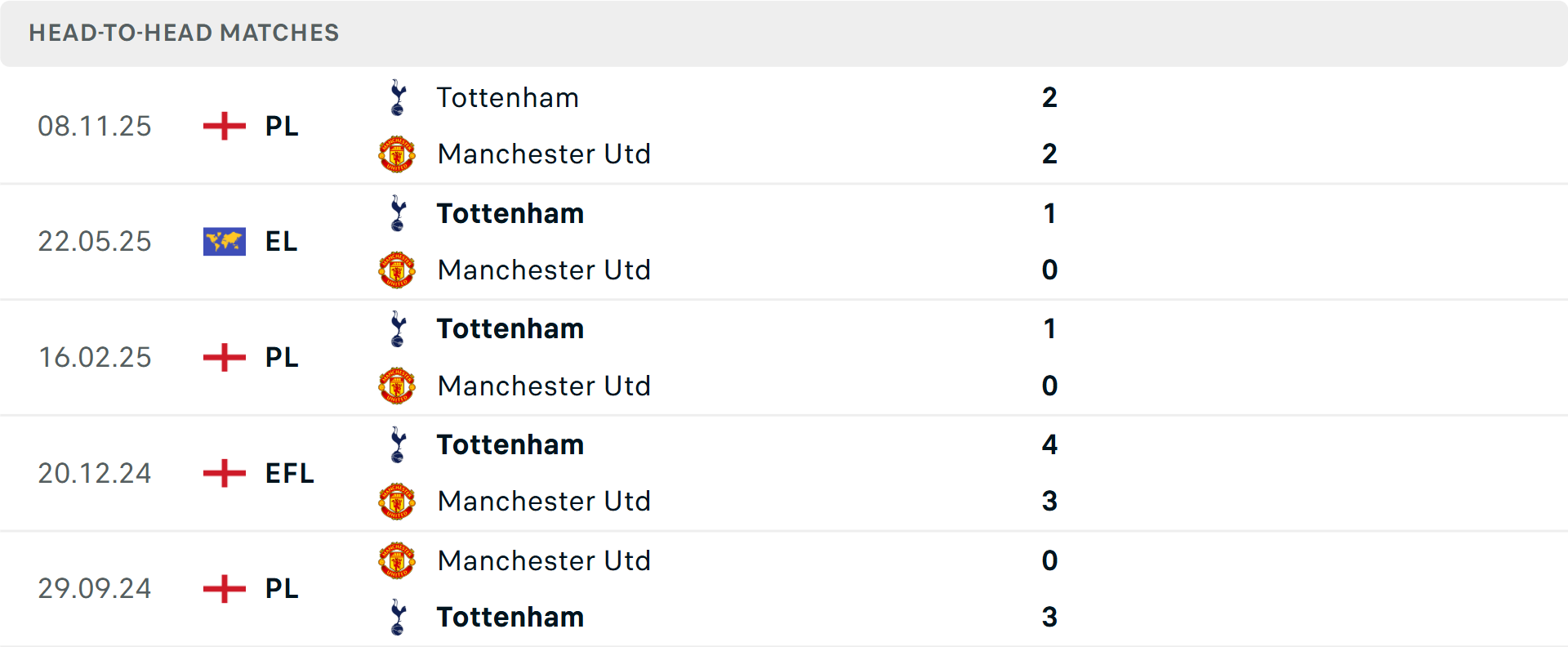Select the Manchester Utd badge in the top row
Viewport: 1568px width, 647px height.
click(398, 154)
